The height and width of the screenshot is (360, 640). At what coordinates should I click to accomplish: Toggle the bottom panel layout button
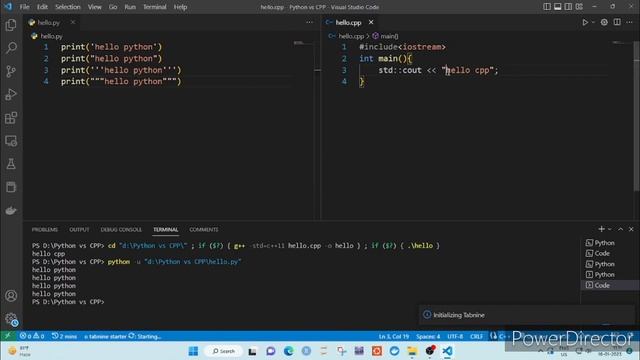click(x=558, y=7)
